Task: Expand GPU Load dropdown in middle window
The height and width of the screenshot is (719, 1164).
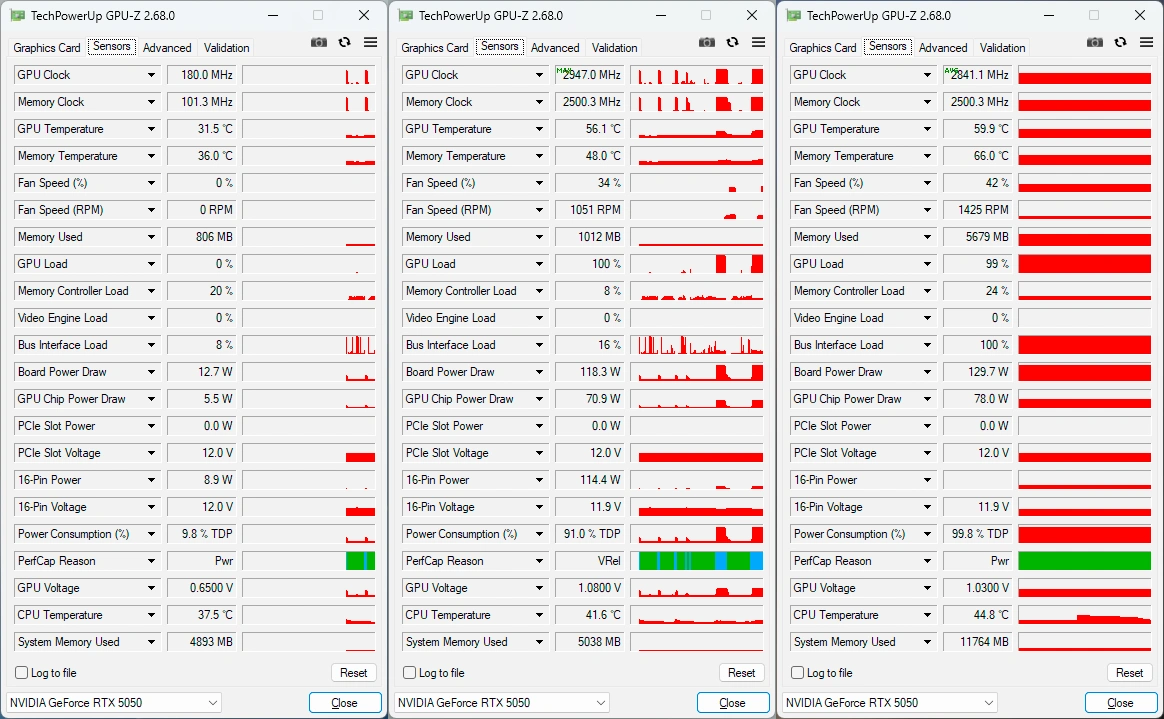Action: (540, 264)
